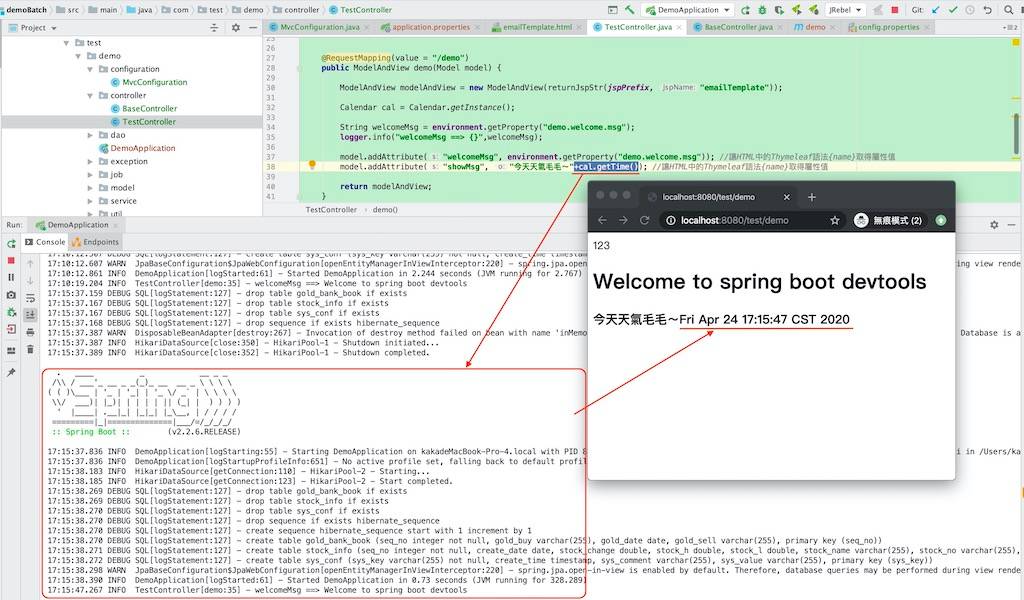
Task: Close the TestController.java editor tab
Action: click(x=680, y=27)
